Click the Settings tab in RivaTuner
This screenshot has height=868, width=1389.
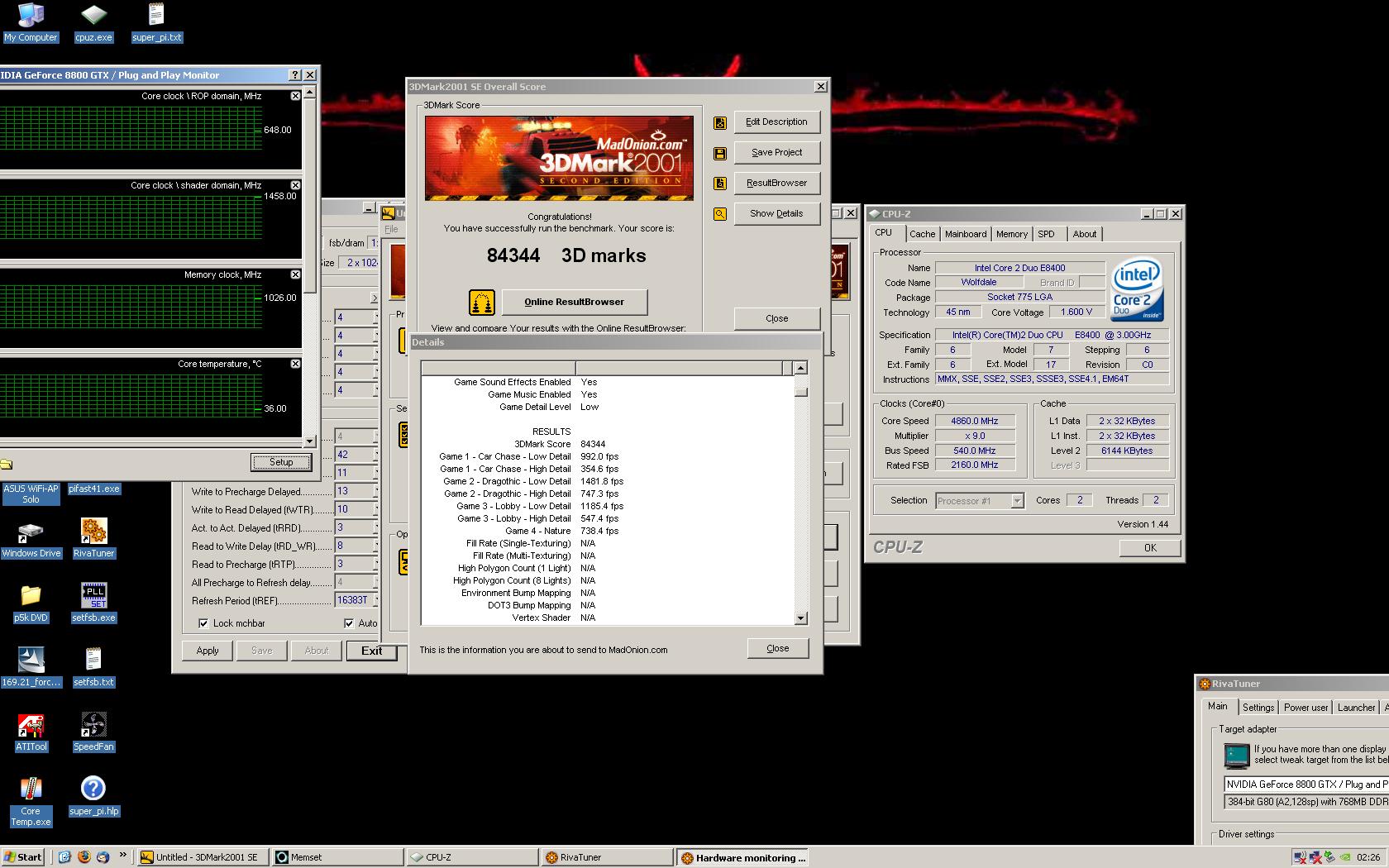(x=1258, y=708)
